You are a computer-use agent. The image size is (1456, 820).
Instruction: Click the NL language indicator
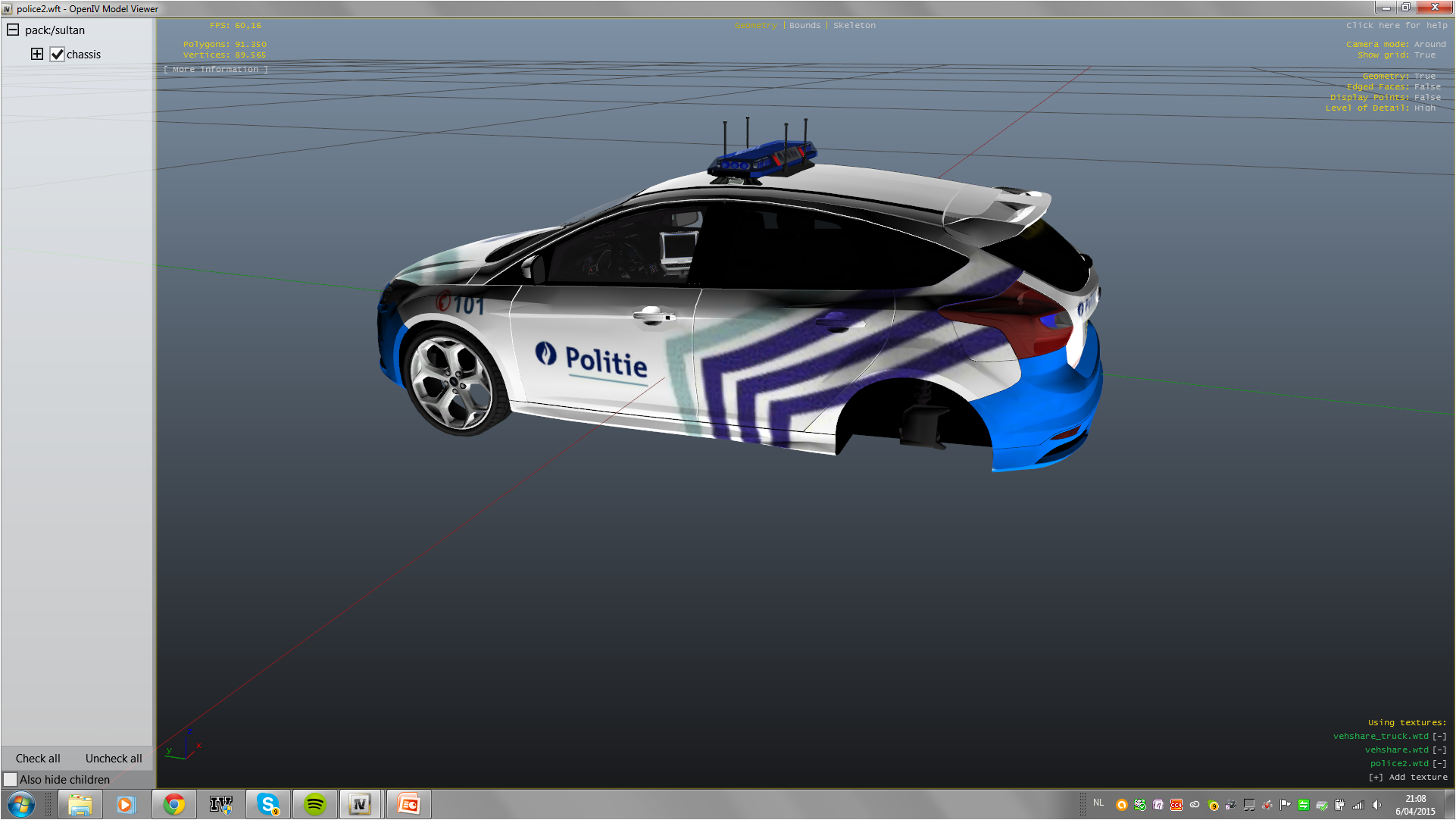coord(1098,803)
